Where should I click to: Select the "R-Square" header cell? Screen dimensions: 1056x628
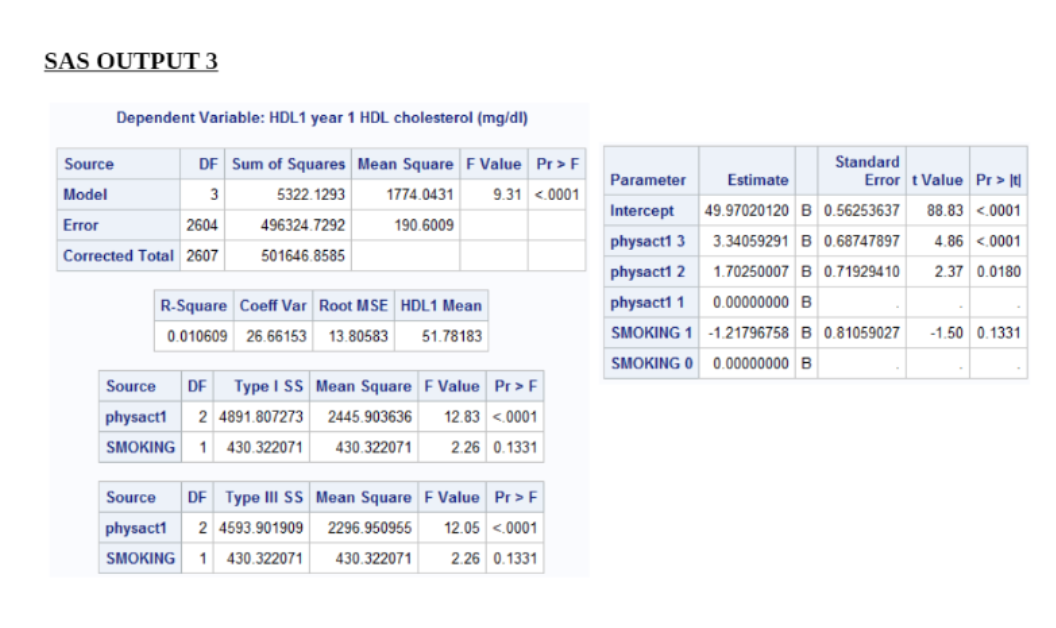click(193, 306)
